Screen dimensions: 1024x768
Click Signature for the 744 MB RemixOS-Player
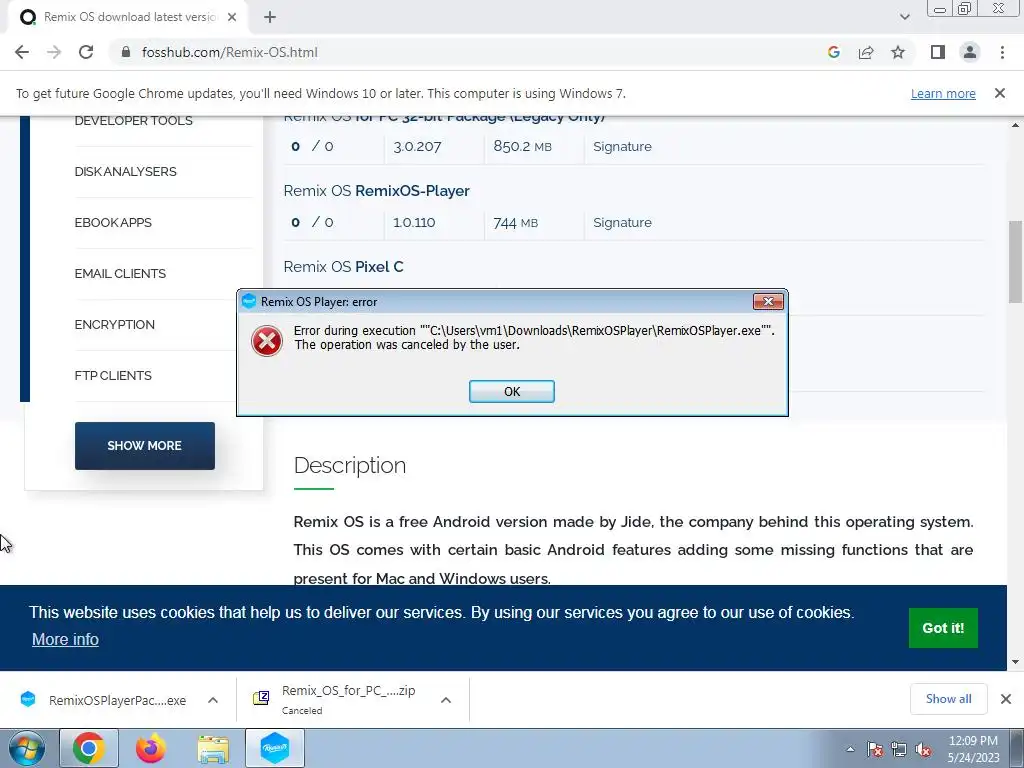[622, 222]
